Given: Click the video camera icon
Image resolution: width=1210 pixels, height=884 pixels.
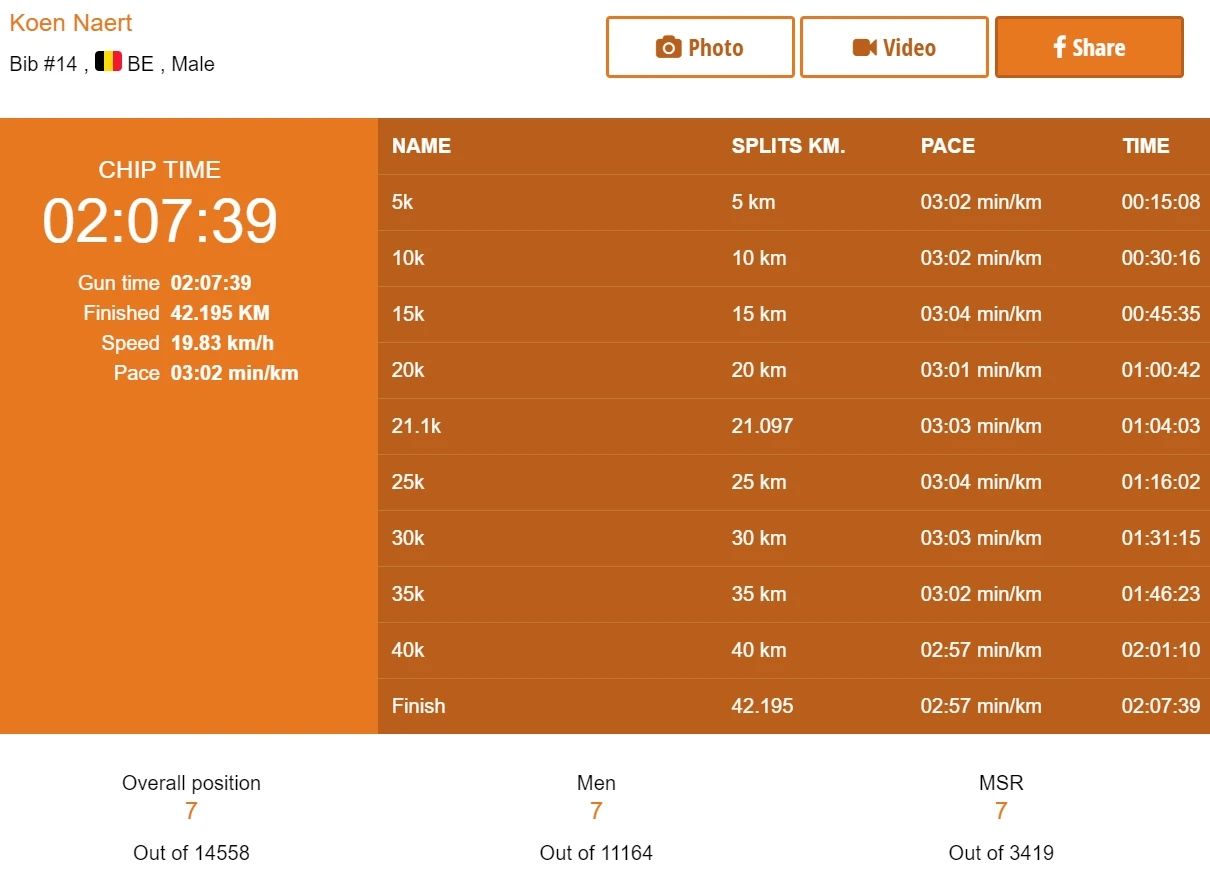Looking at the screenshot, I should click(x=865, y=48).
